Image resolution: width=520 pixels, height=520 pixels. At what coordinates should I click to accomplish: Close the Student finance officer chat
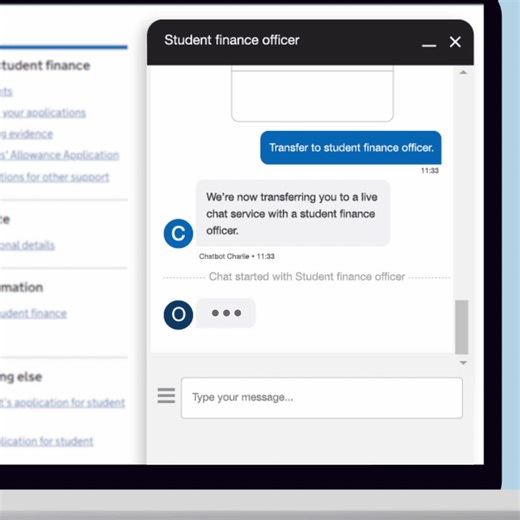455,42
